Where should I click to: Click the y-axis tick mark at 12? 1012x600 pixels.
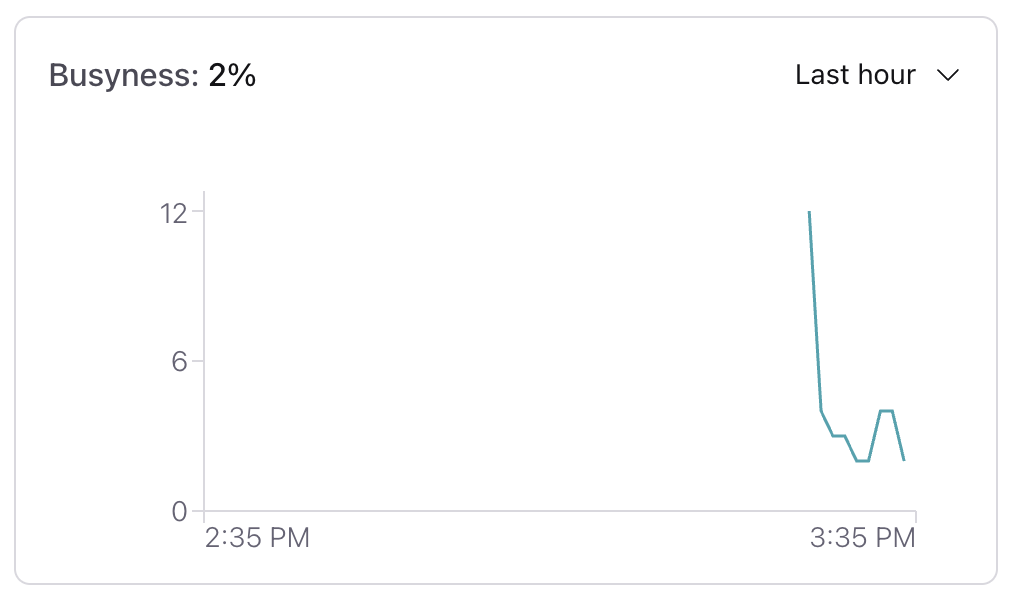pos(197,211)
